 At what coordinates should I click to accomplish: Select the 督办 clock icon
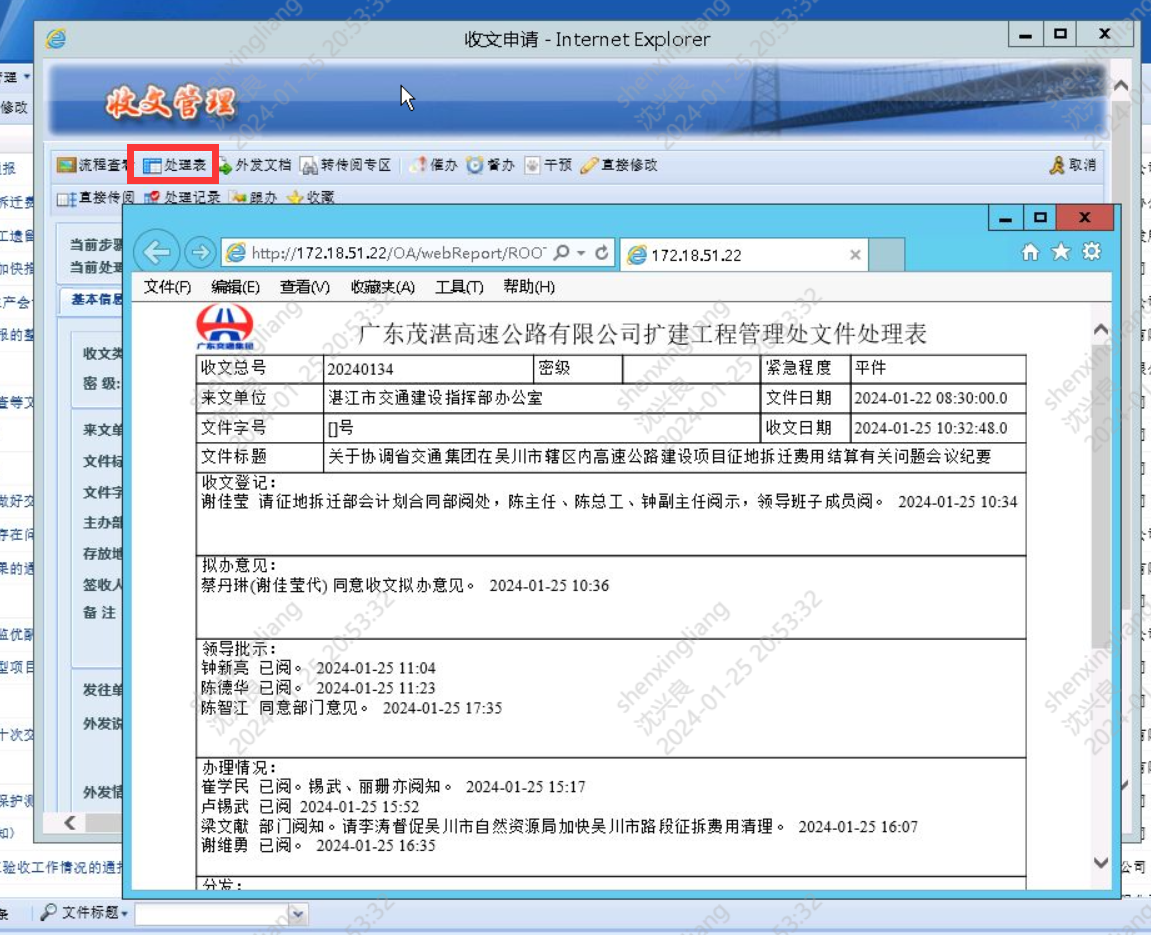[x=490, y=165]
